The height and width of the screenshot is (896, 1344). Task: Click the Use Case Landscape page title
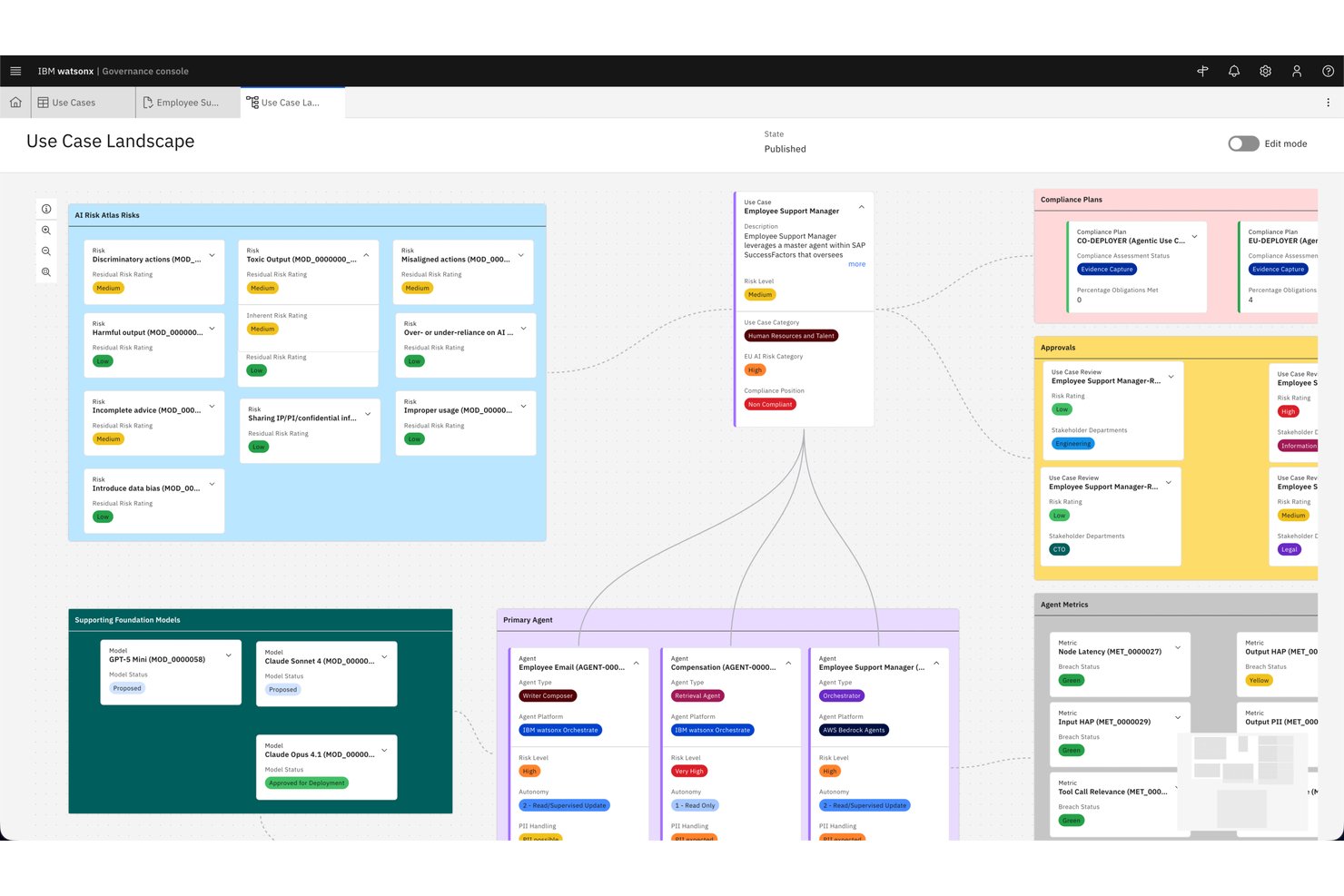tap(111, 142)
